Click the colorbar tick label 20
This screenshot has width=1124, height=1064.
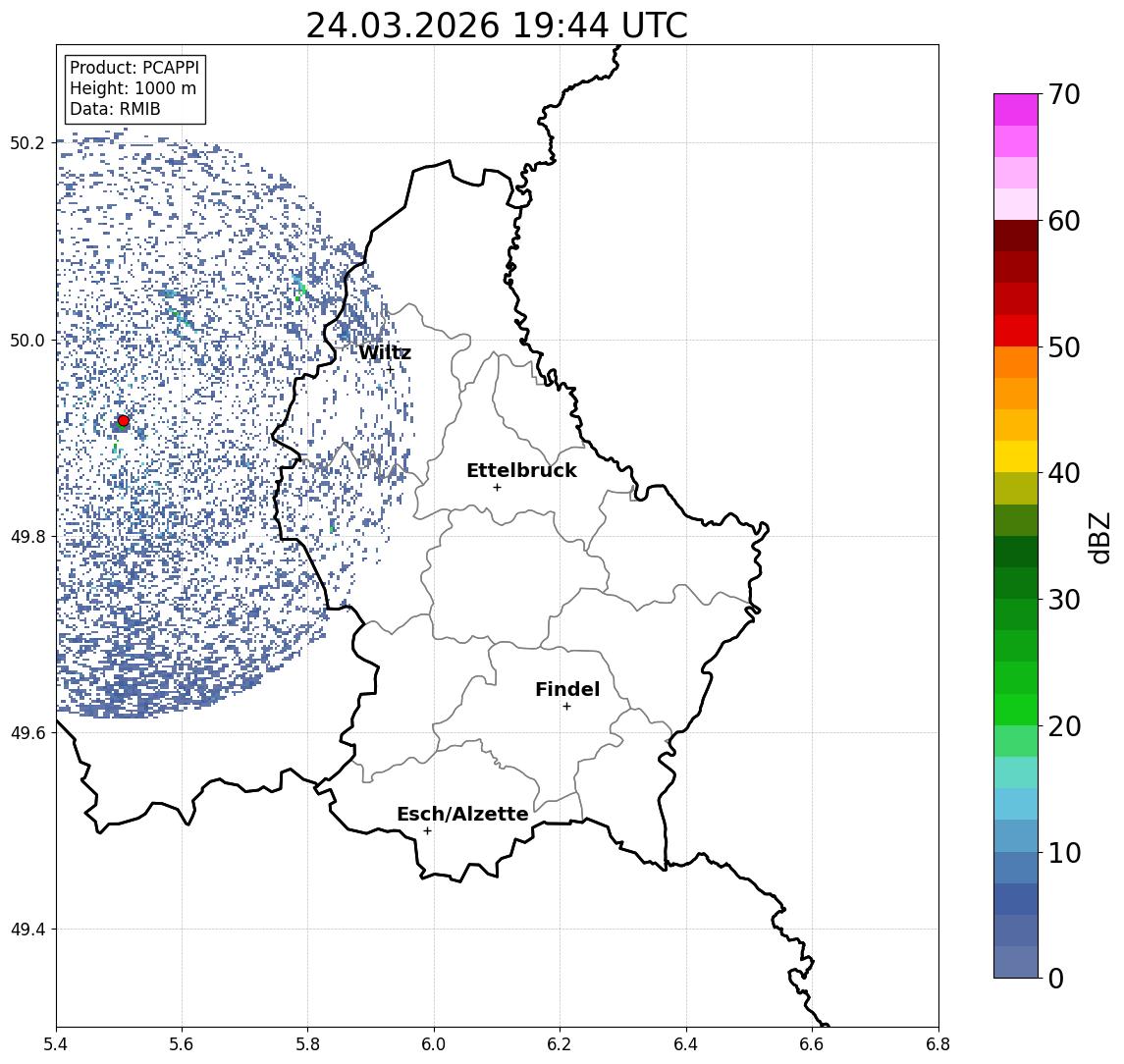point(1064,726)
